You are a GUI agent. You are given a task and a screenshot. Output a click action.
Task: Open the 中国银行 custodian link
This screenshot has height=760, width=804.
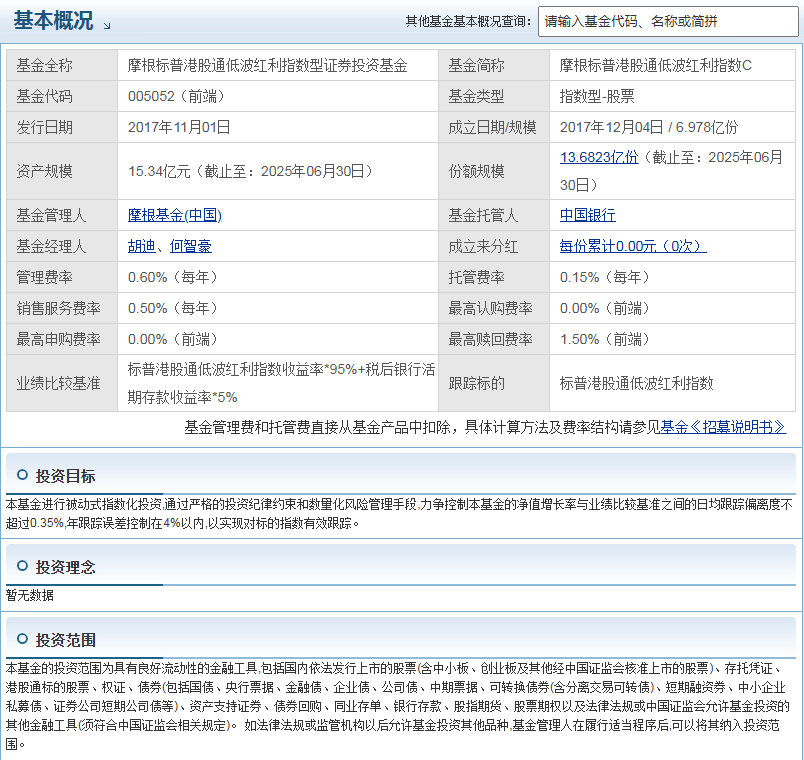[x=588, y=215]
